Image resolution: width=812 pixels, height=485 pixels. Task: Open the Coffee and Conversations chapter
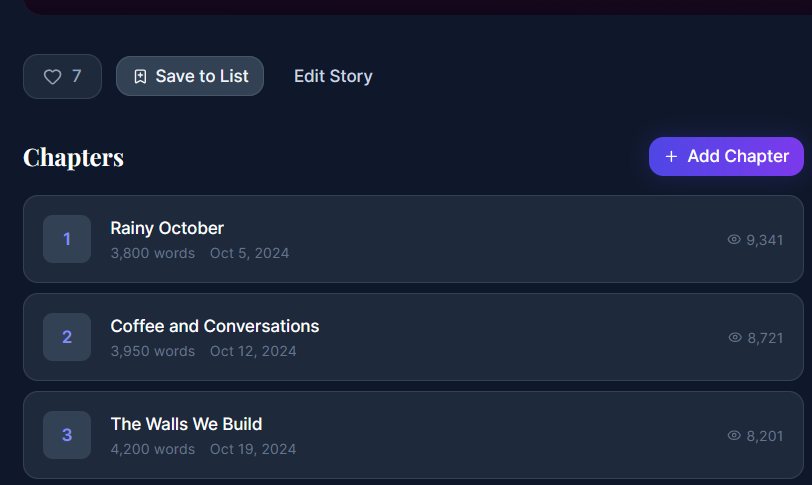click(x=215, y=326)
